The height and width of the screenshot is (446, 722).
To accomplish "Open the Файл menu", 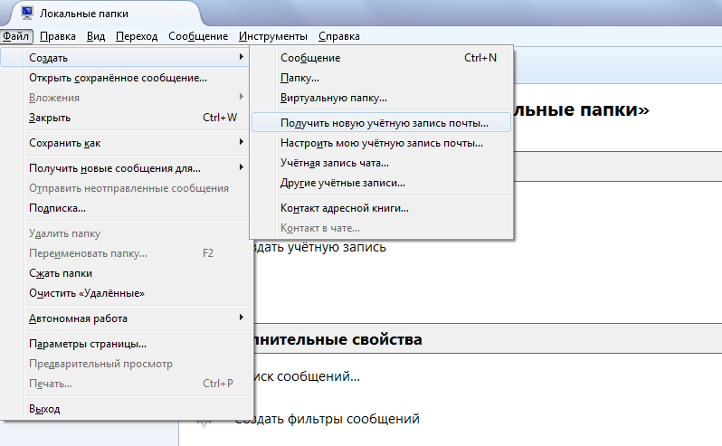I will pos(16,36).
